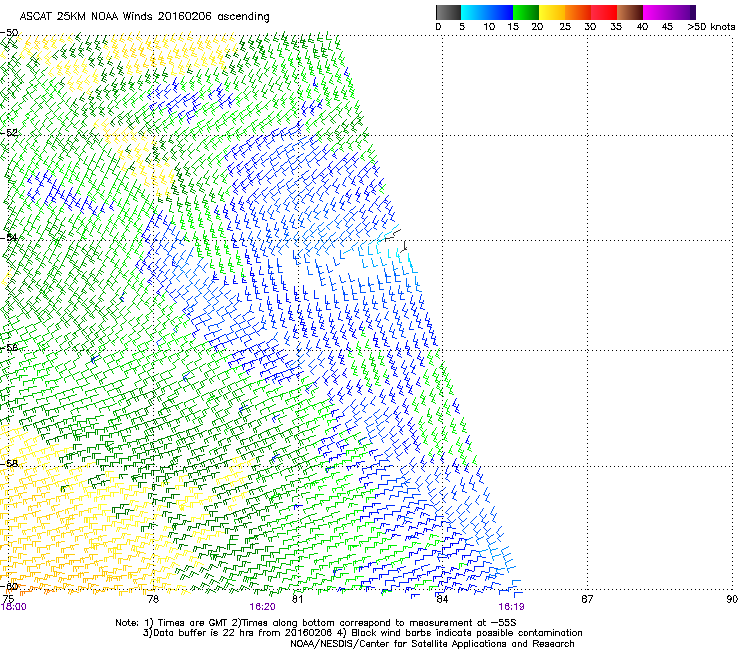The height and width of the screenshot is (650, 740).
Task: Click the '78' longitude axis label
Action: pyautogui.click(x=153, y=599)
